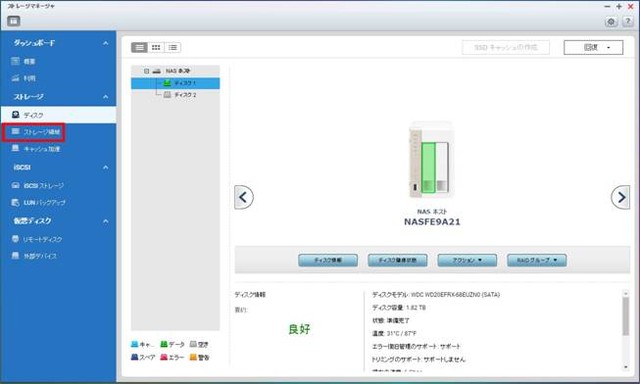Click the ディスク icon in the sidebar

click(16, 115)
